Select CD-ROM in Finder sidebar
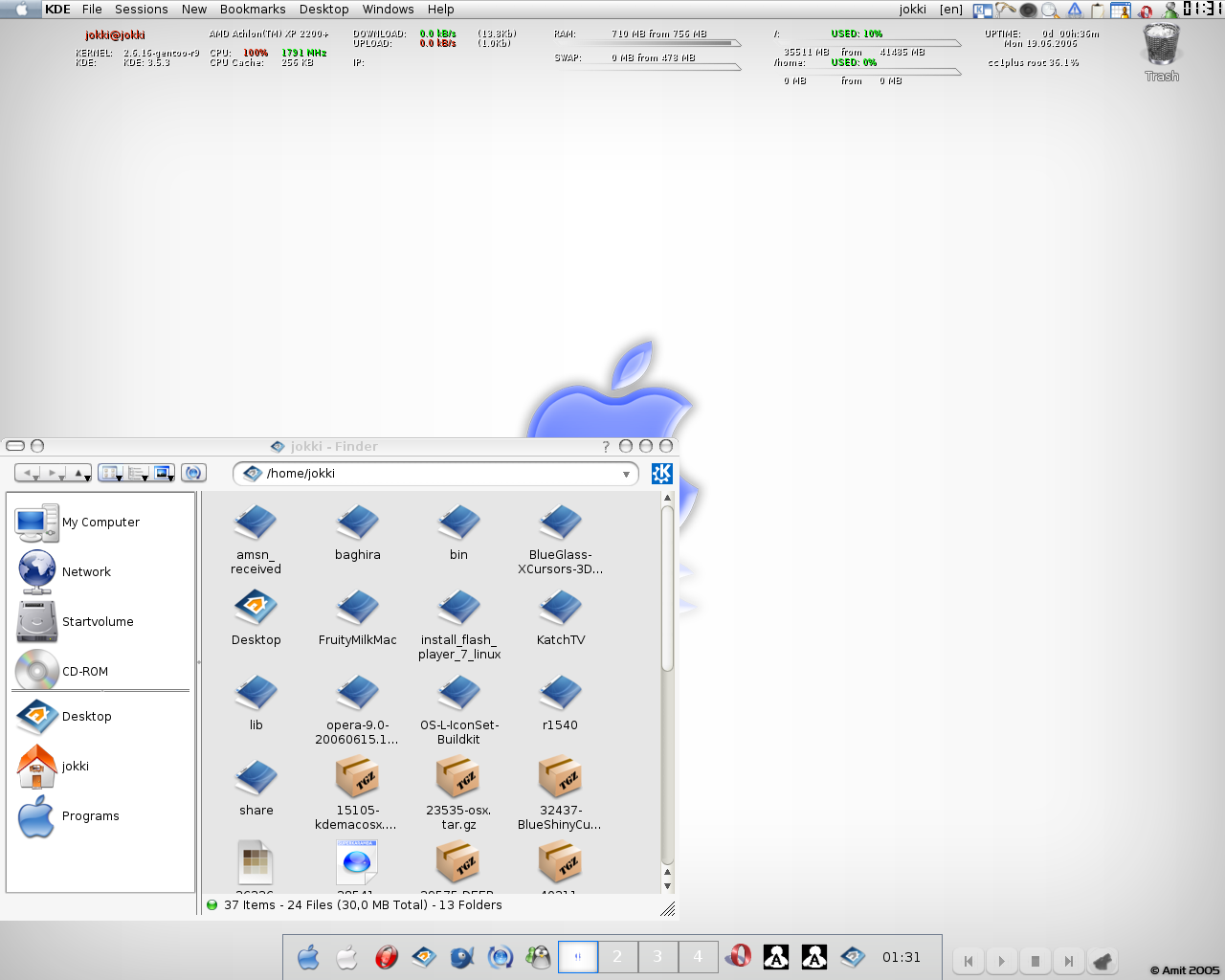 pos(62,672)
